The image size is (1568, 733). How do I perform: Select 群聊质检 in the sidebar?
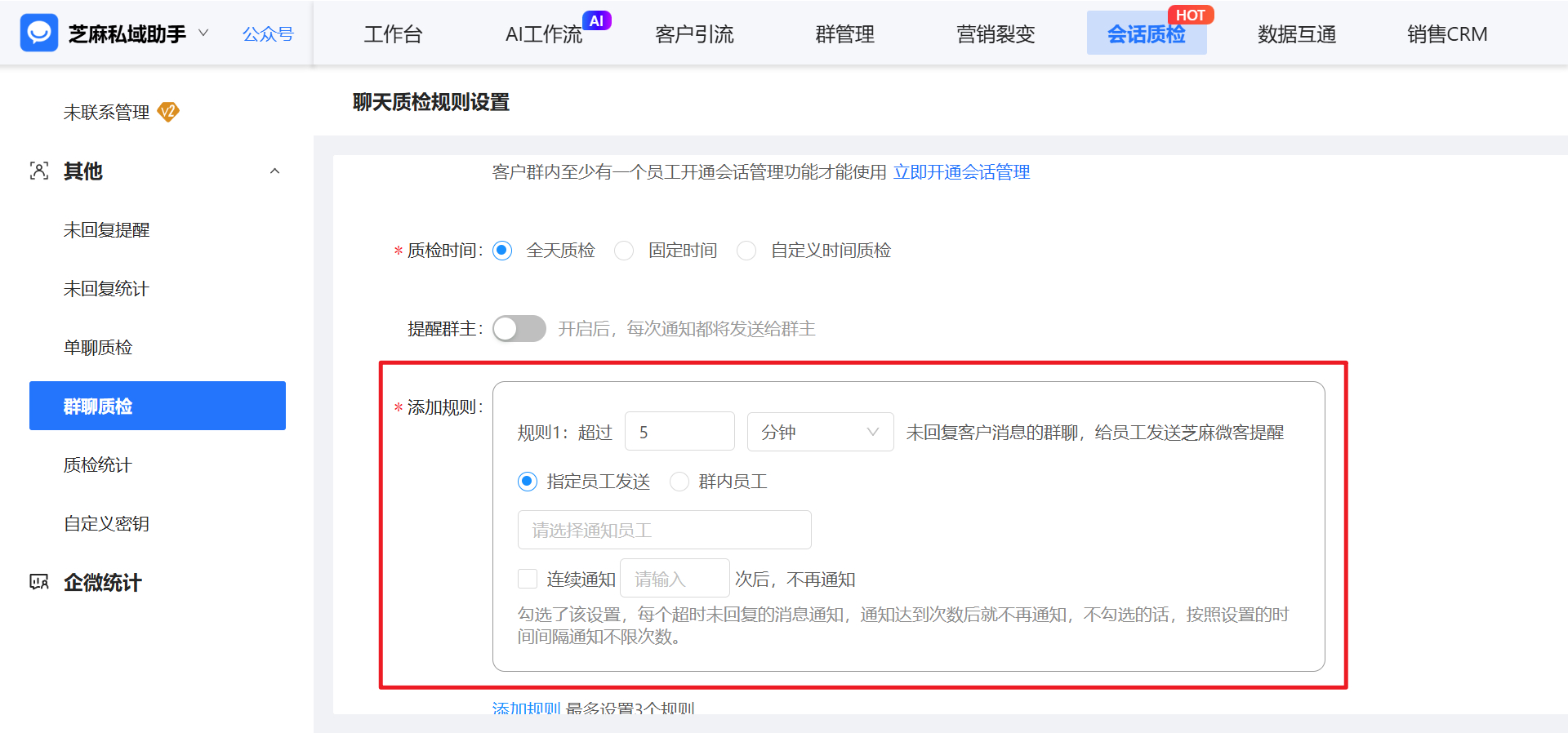(x=158, y=406)
